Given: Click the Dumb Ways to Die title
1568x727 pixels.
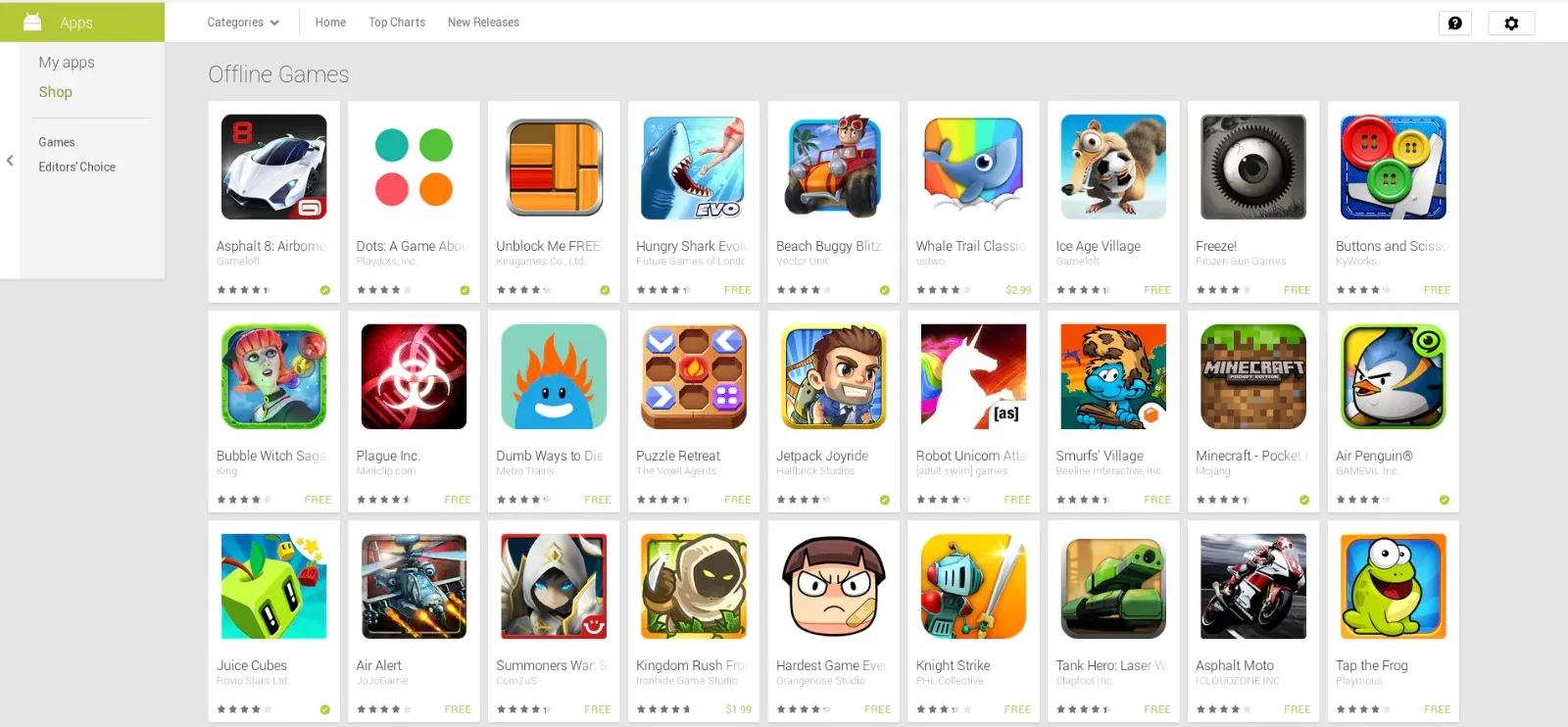Looking at the screenshot, I should (x=550, y=456).
